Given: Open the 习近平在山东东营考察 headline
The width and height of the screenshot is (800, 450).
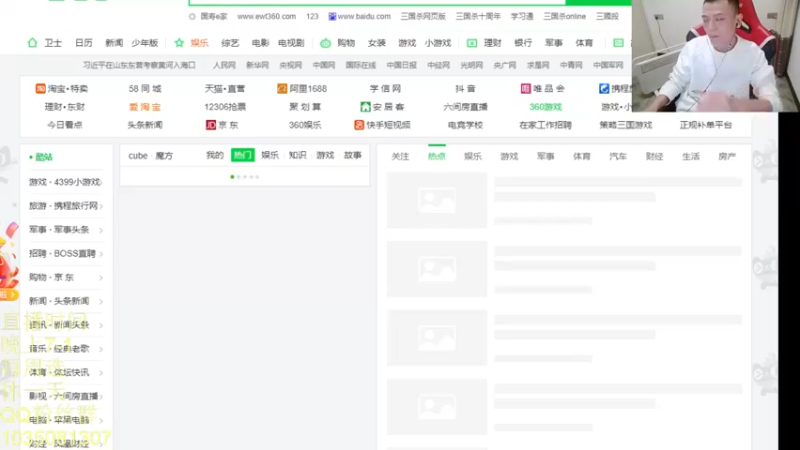Looking at the screenshot, I should (x=139, y=65).
